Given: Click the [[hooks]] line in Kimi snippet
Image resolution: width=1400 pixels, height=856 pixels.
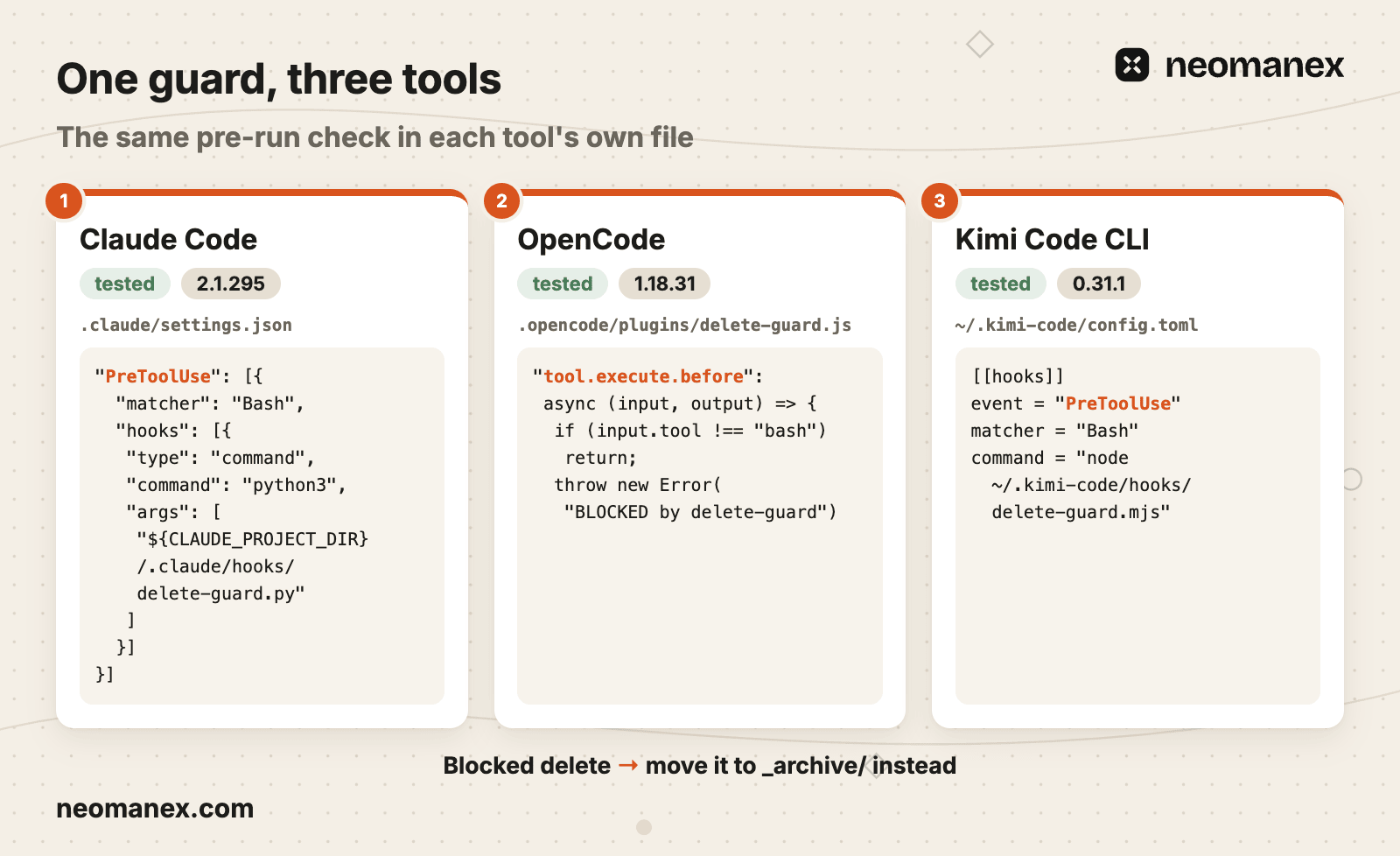Looking at the screenshot, I should pyautogui.click(x=1018, y=376).
